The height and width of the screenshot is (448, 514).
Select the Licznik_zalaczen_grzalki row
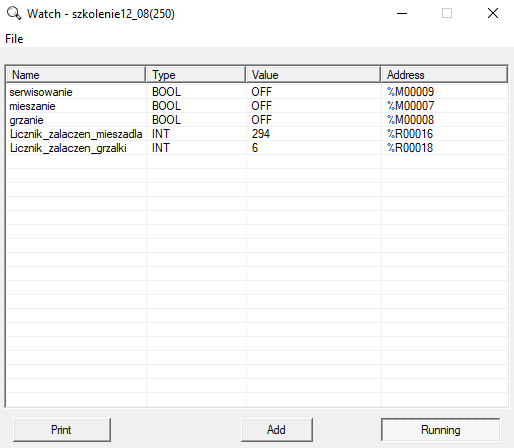click(257, 148)
